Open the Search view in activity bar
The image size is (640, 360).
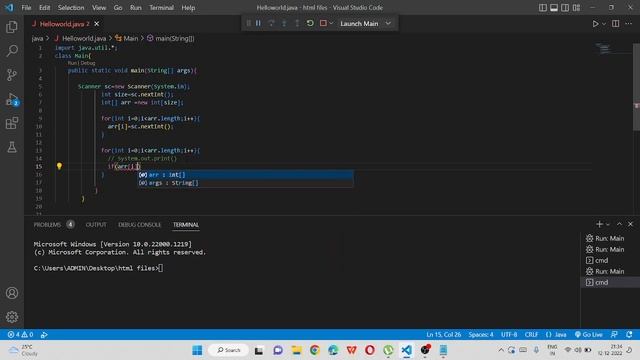tap(12, 51)
